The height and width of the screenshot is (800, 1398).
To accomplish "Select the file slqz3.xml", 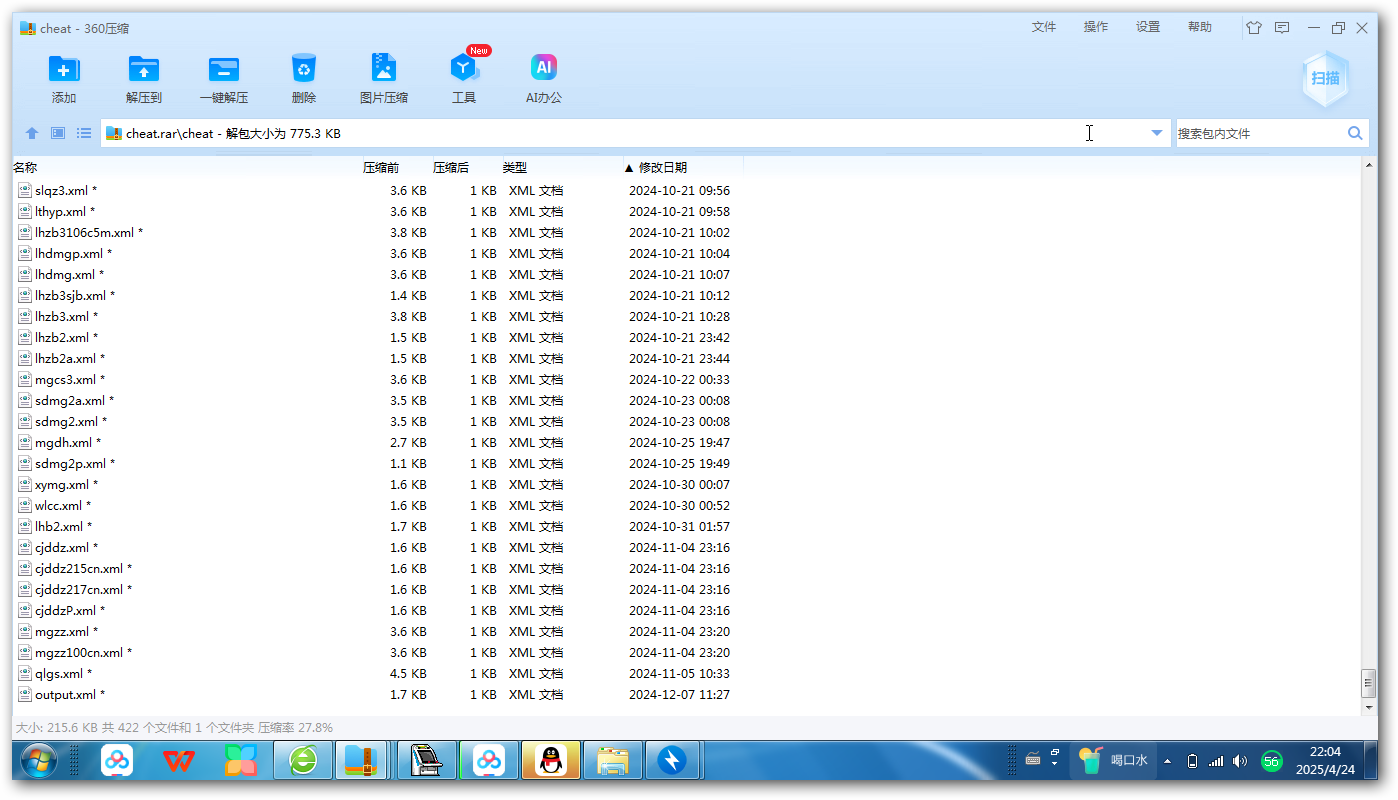I will coord(66,190).
